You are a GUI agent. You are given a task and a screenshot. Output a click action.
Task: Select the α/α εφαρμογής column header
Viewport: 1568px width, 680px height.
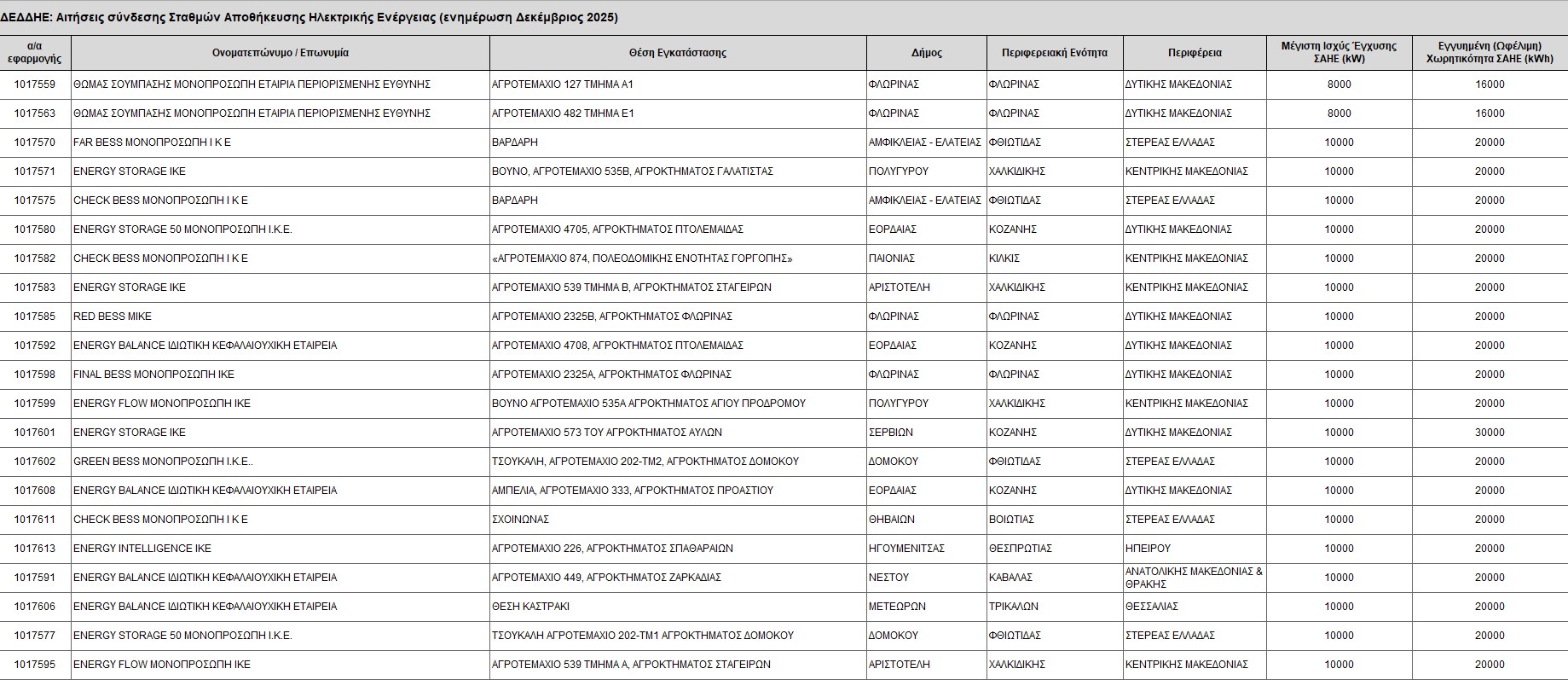[35, 53]
